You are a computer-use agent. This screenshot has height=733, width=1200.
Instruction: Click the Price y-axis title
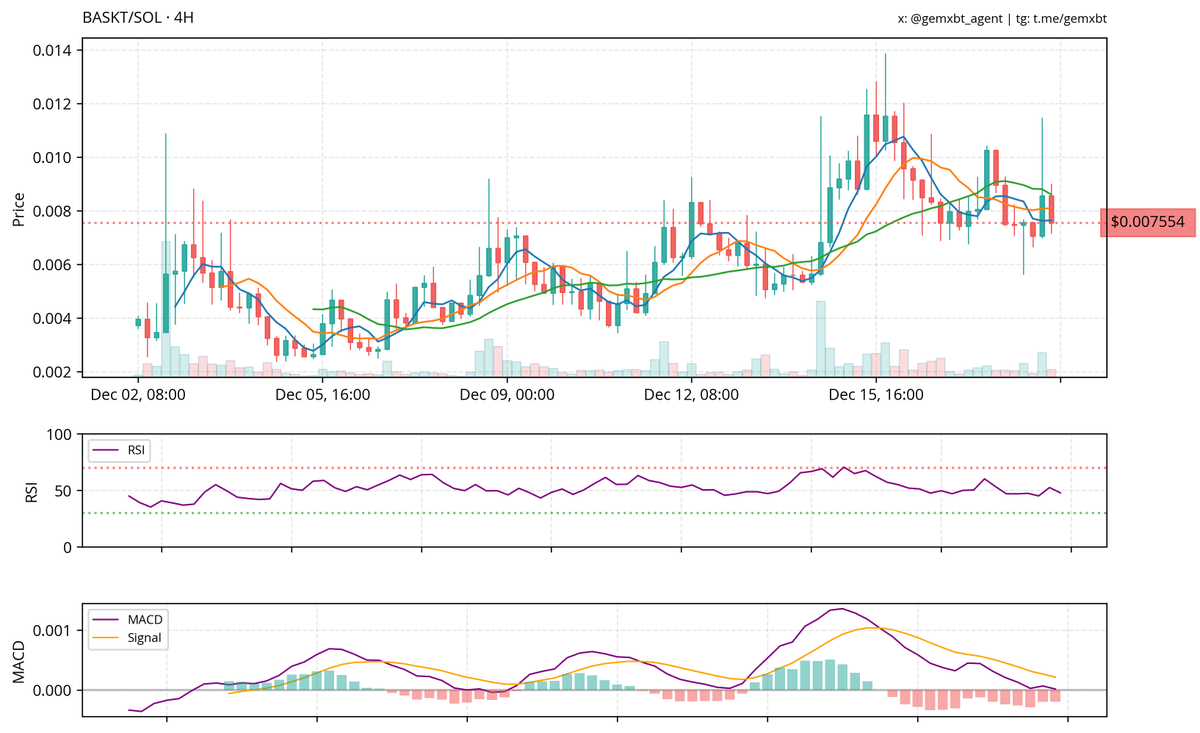tap(18, 208)
